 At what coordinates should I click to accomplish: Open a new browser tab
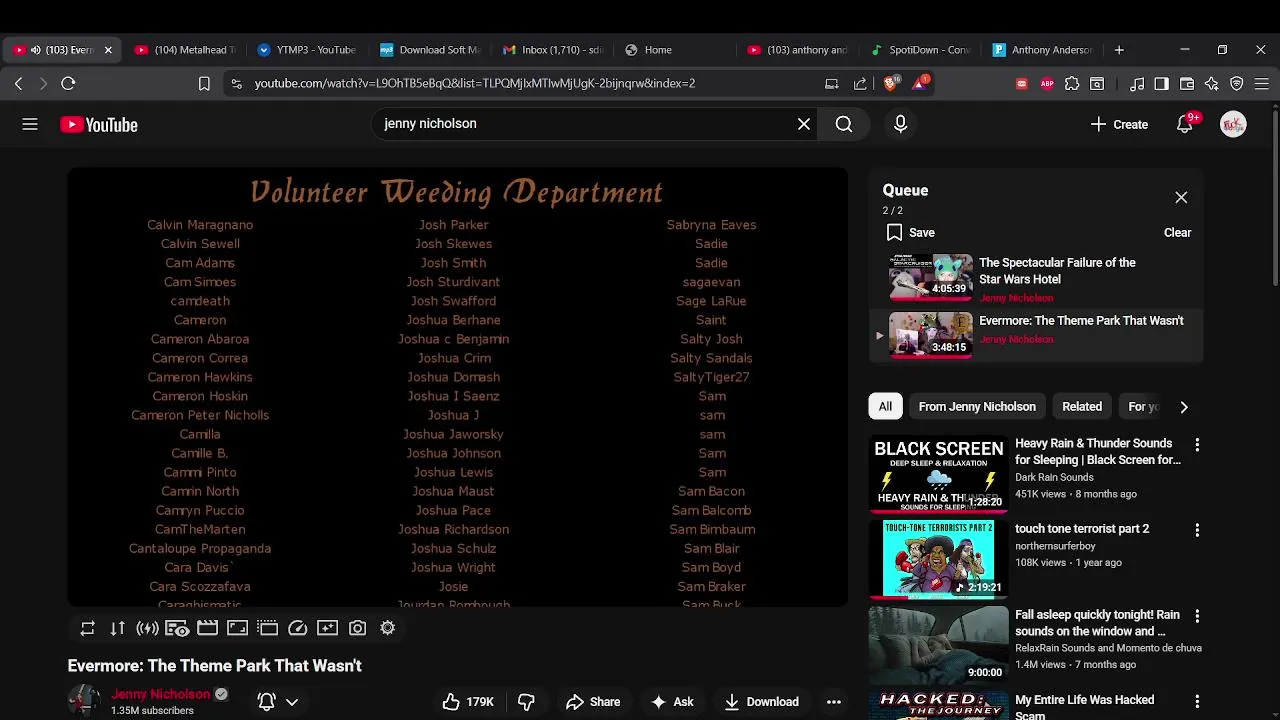click(1119, 50)
